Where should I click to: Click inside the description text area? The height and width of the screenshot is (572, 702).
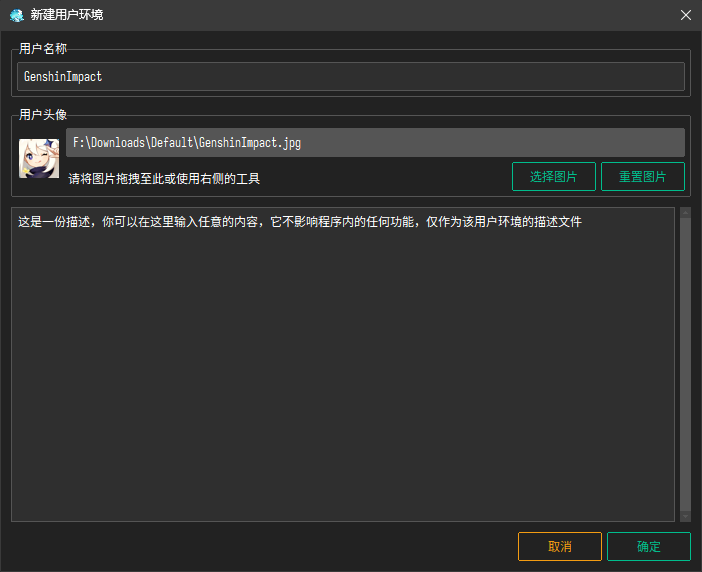(x=343, y=364)
